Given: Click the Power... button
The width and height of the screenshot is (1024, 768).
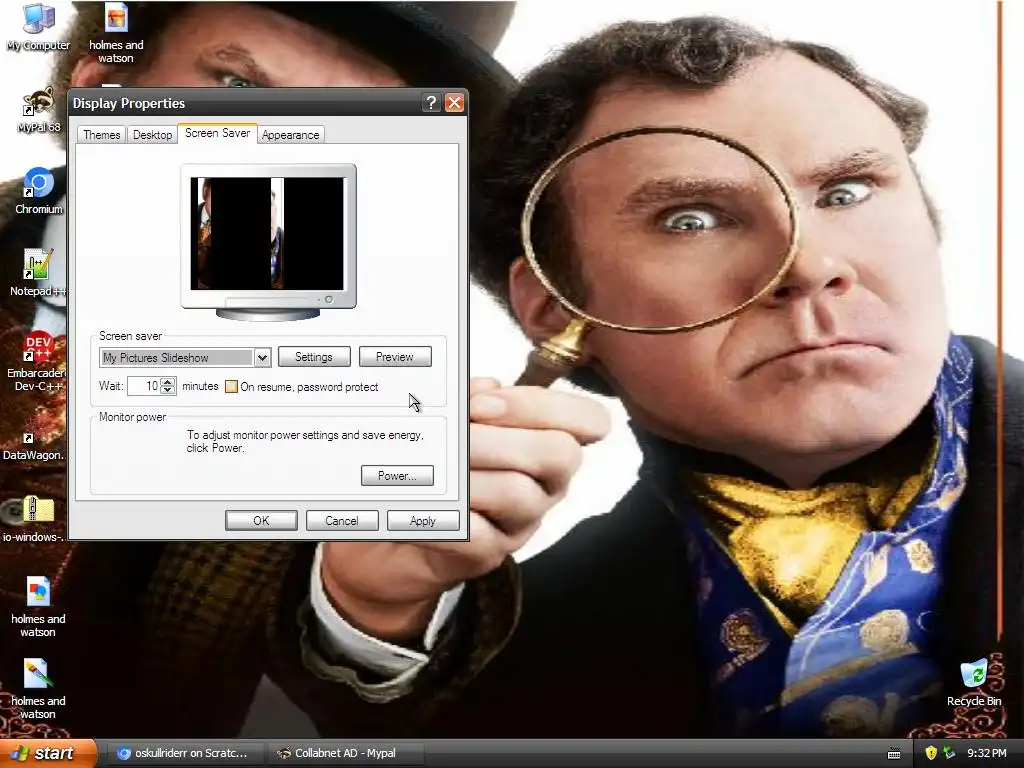Looking at the screenshot, I should [x=397, y=475].
